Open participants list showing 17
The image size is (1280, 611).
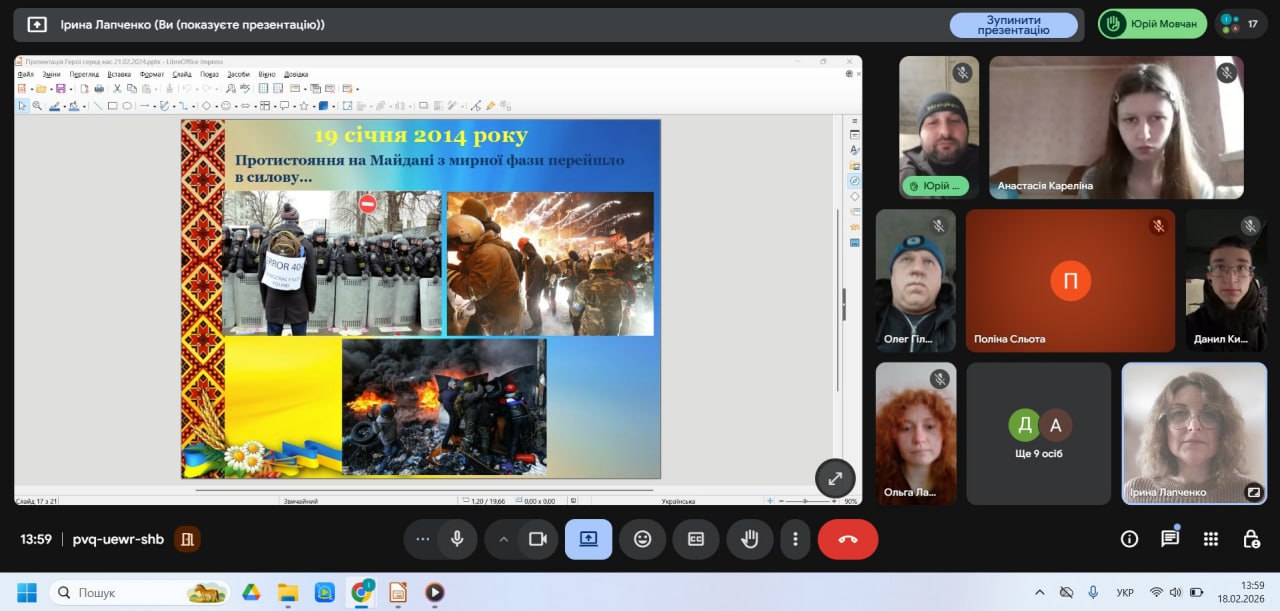pos(1241,24)
